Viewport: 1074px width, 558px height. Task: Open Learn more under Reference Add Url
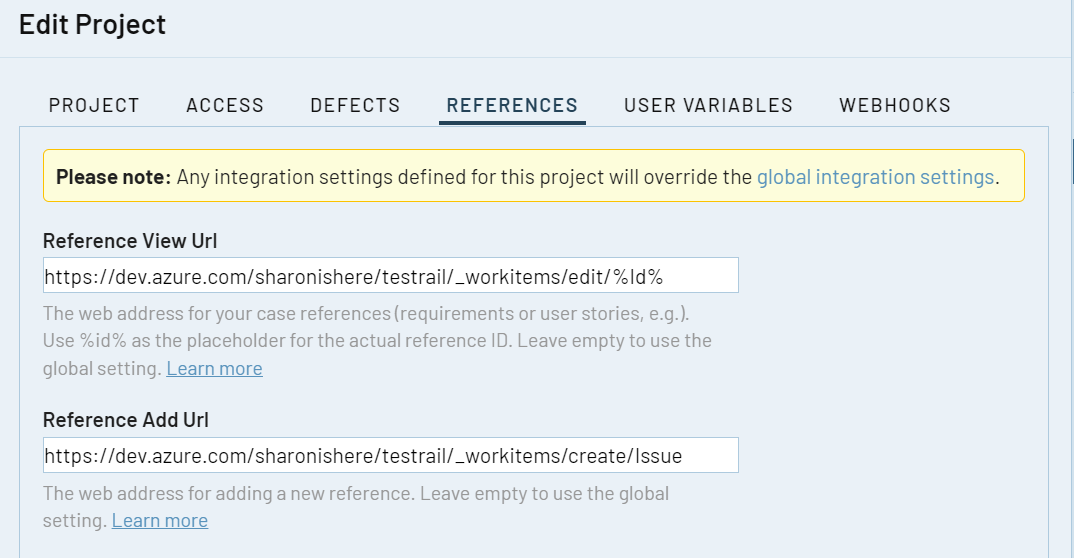pyautogui.click(x=160, y=521)
